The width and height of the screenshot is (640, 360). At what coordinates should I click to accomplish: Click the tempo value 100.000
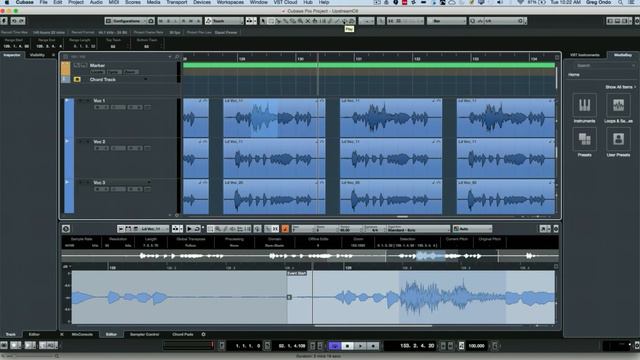click(x=476, y=346)
